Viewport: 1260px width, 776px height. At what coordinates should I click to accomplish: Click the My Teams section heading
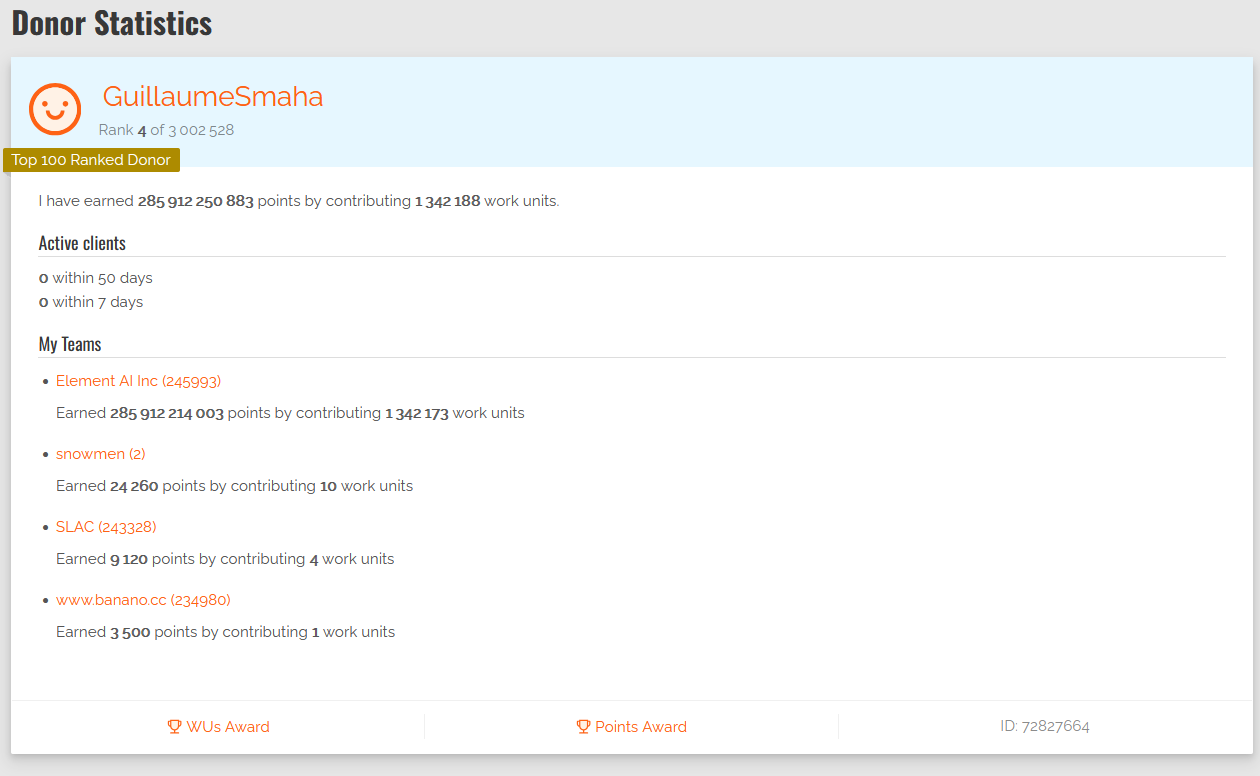coord(70,344)
